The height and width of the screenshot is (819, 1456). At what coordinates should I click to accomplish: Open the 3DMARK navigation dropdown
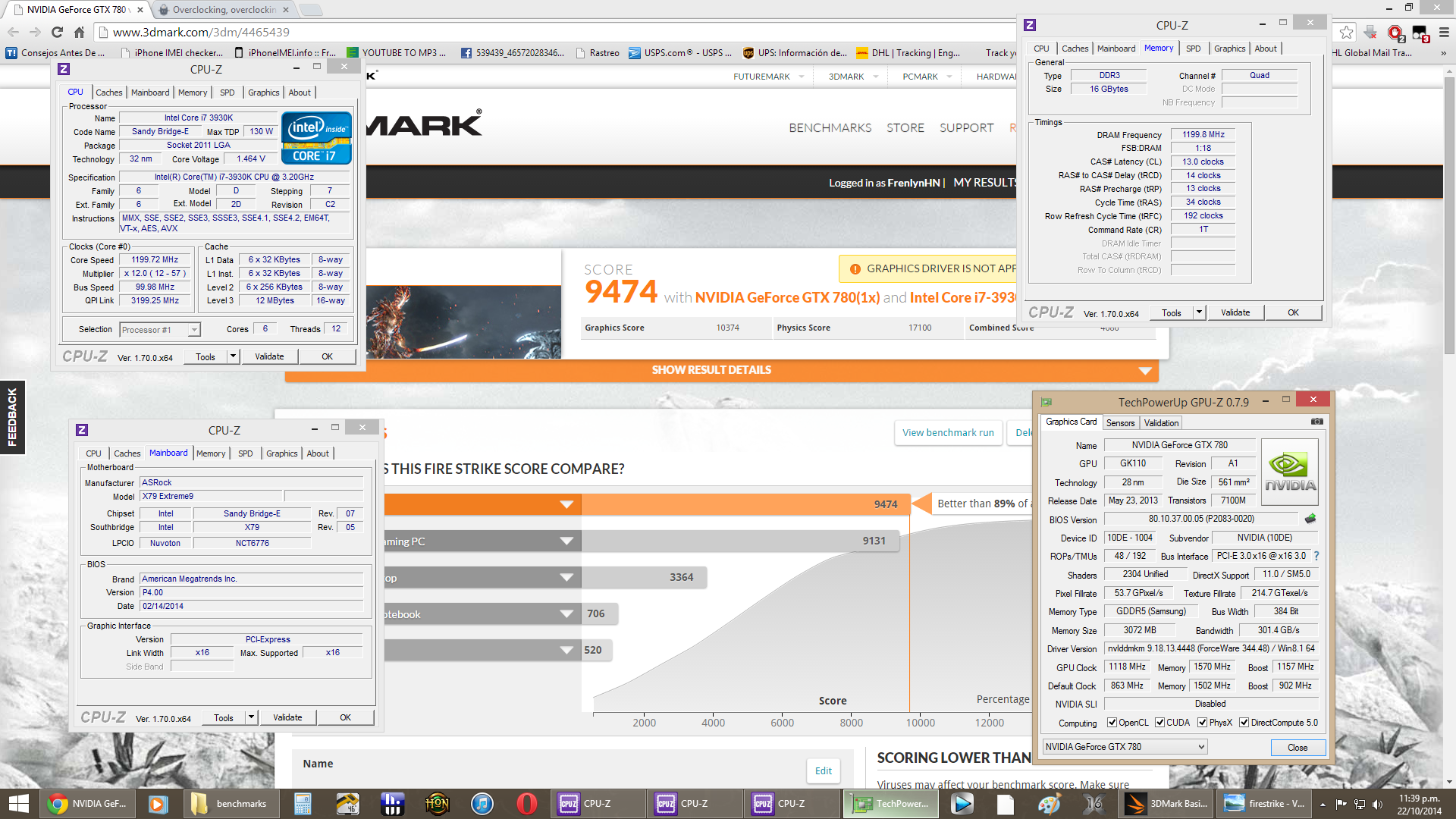tap(854, 77)
